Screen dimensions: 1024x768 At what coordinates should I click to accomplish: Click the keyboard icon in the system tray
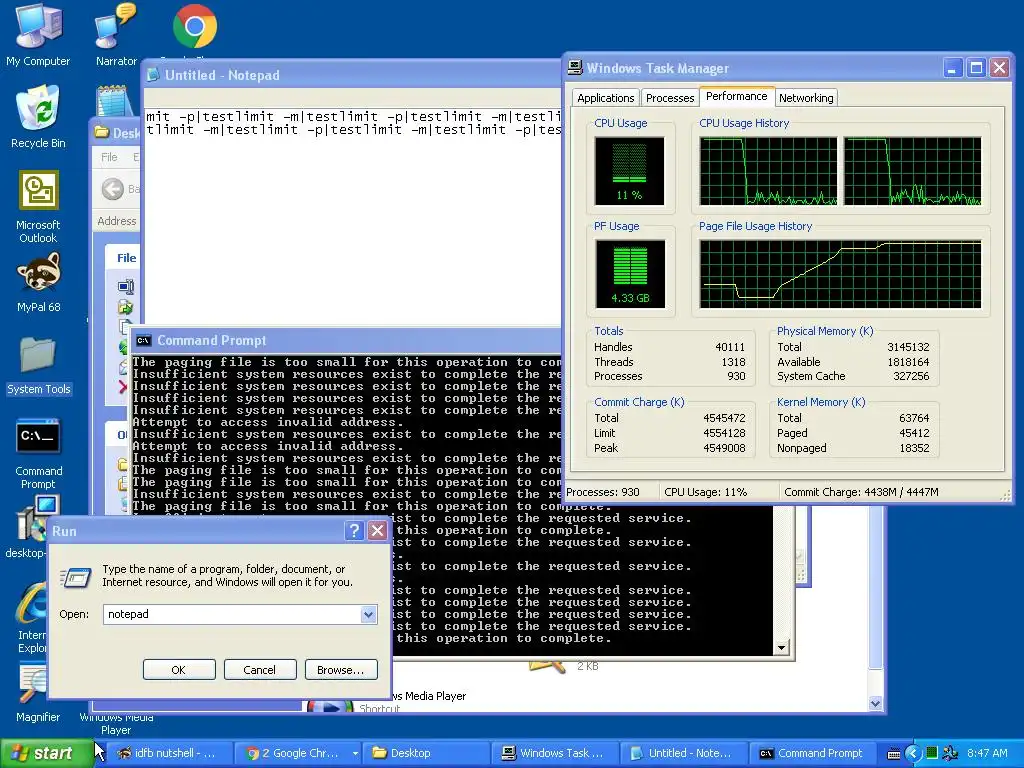tap(894, 753)
